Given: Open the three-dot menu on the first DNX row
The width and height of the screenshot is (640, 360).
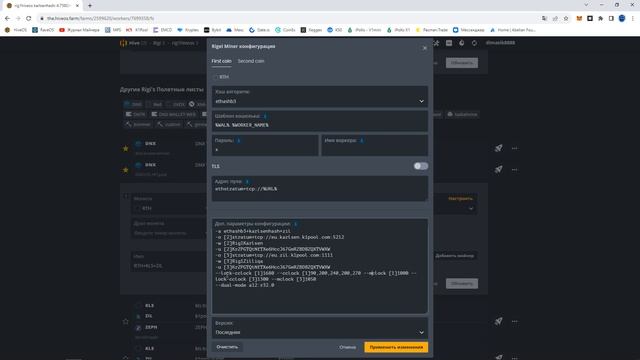Looking at the screenshot, I should click(x=515, y=148).
